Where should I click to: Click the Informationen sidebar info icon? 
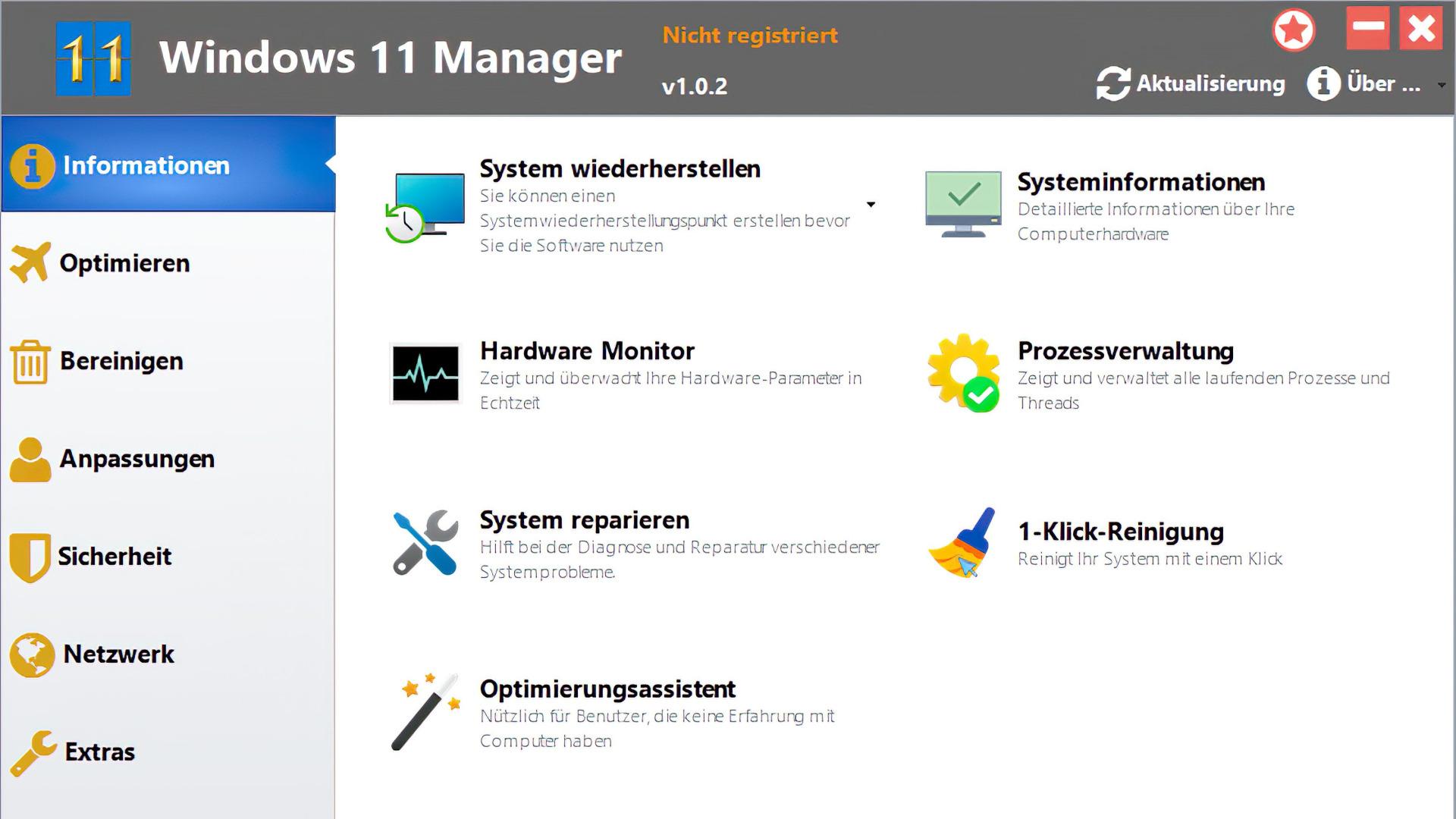click(32, 165)
